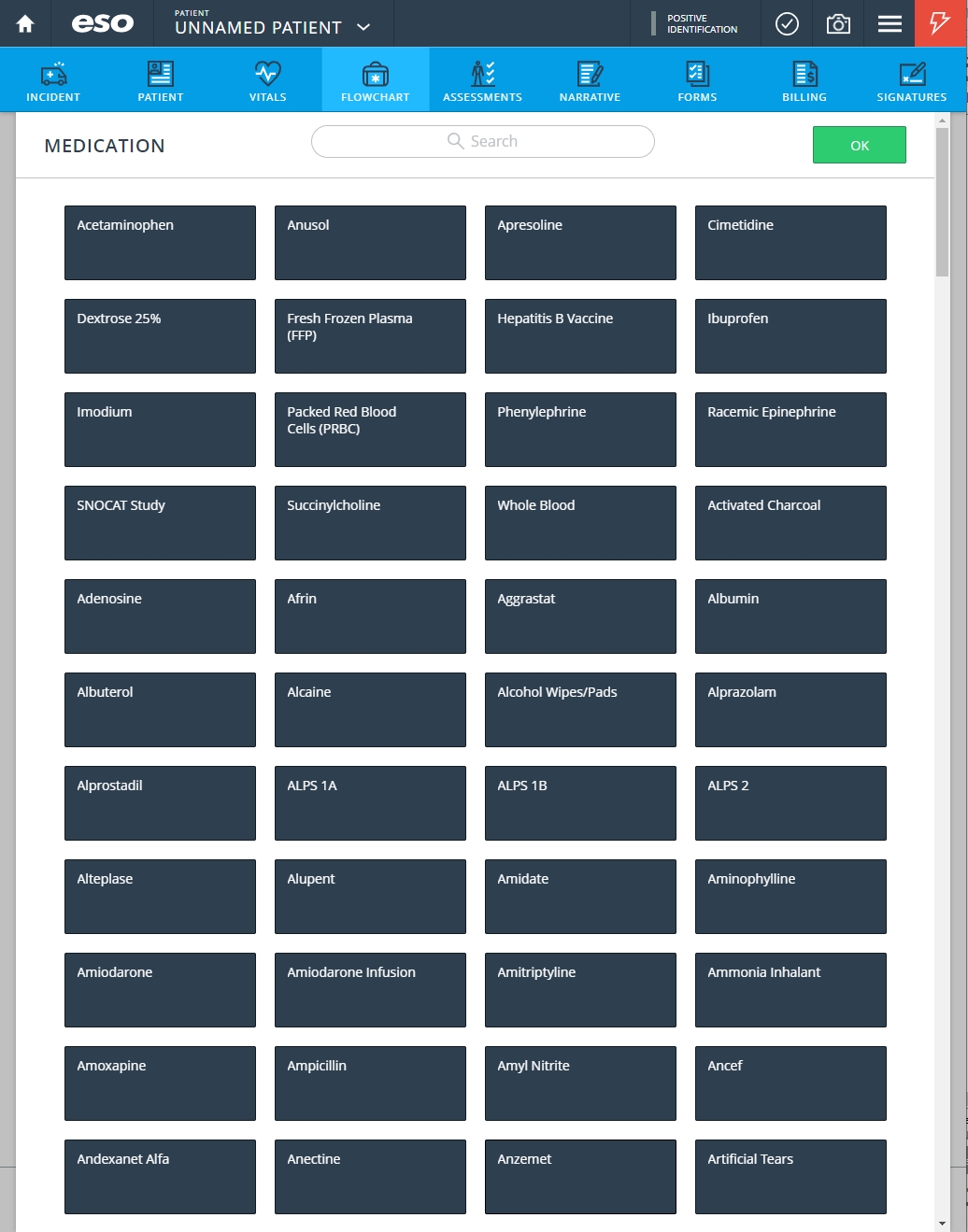
Task: Choose Apresoline
Action: [580, 243]
